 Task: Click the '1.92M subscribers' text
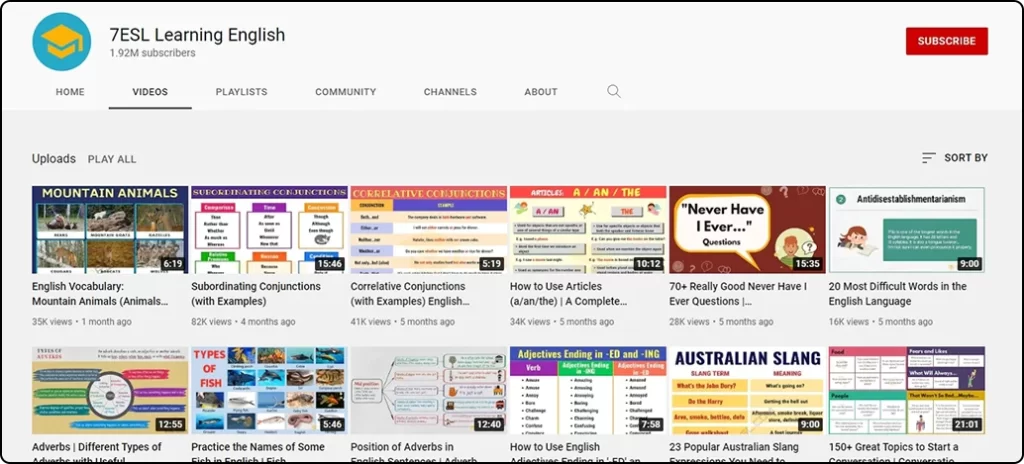click(152, 53)
